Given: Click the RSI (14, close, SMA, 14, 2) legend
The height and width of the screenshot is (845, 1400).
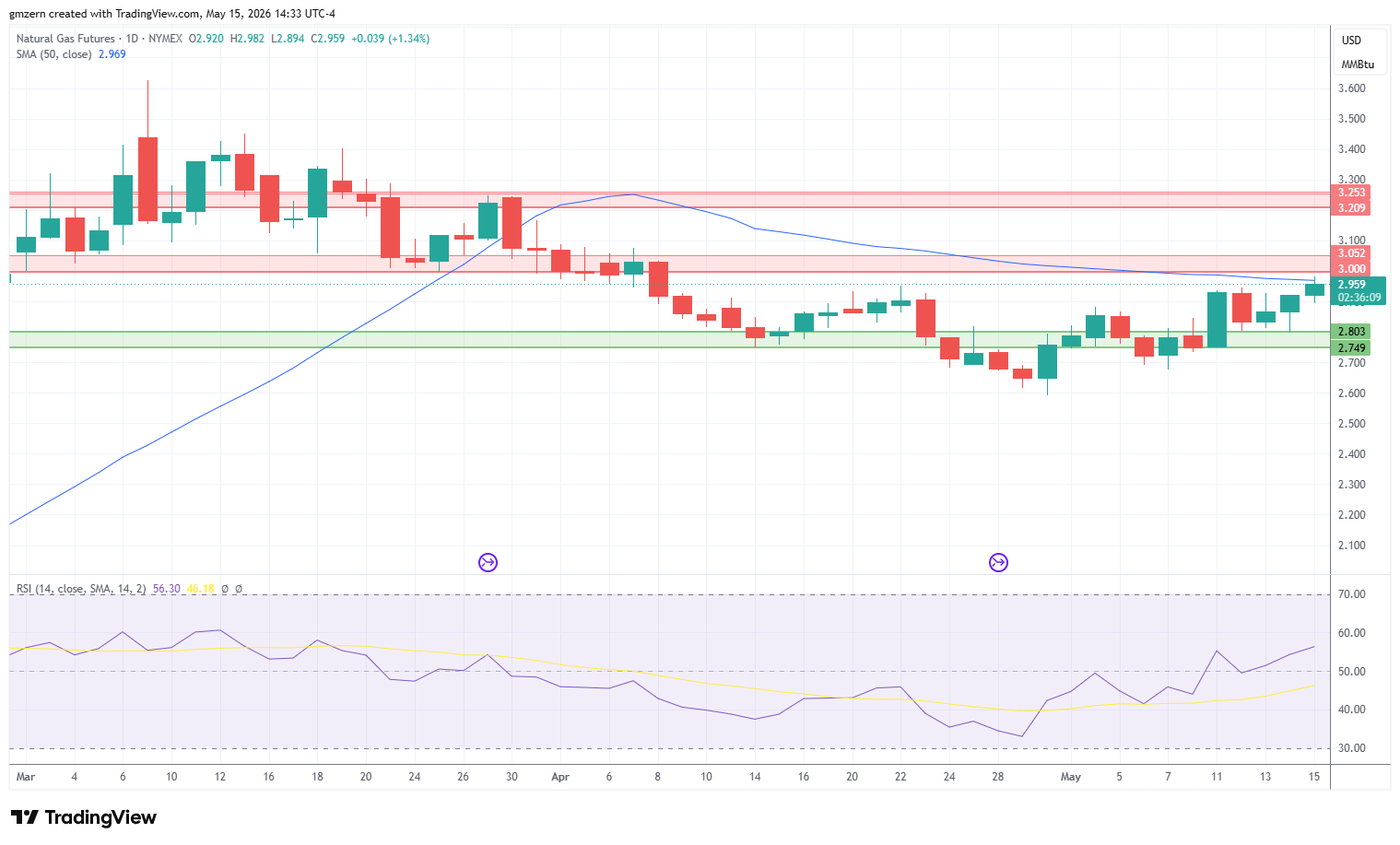Looking at the screenshot, I should (x=81, y=589).
